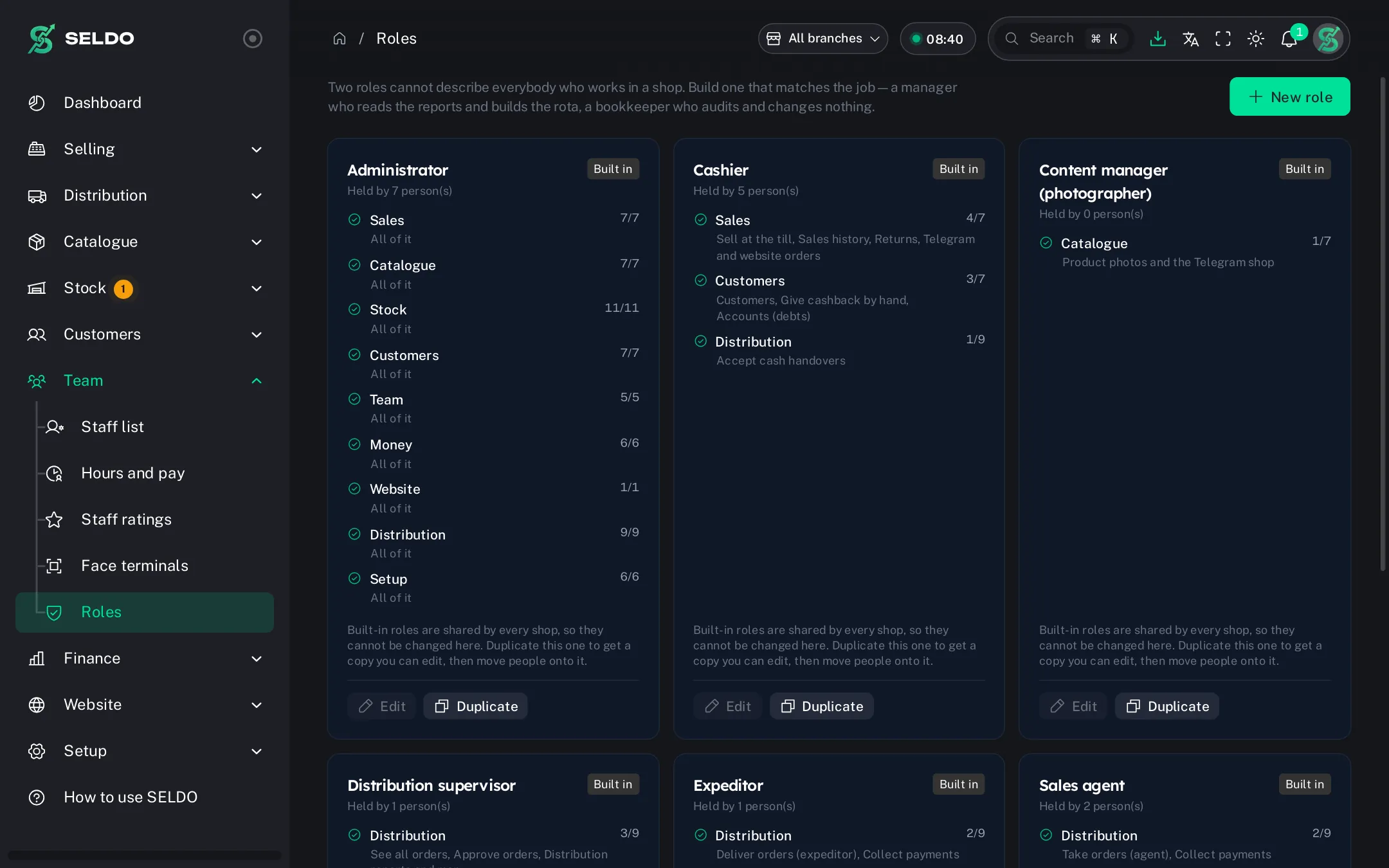
Task: Open the language translate icon
Action: click(x=1190, y=39)
